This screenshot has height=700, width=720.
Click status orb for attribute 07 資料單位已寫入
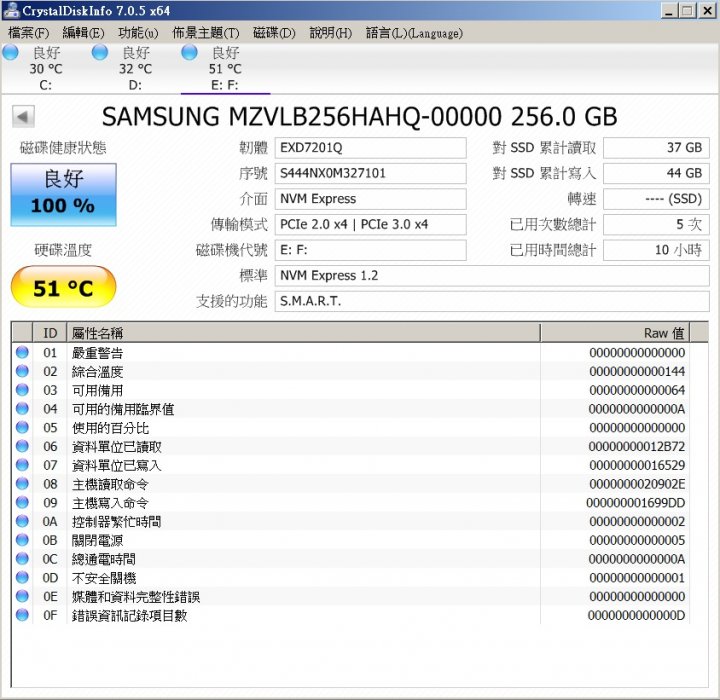22,465
